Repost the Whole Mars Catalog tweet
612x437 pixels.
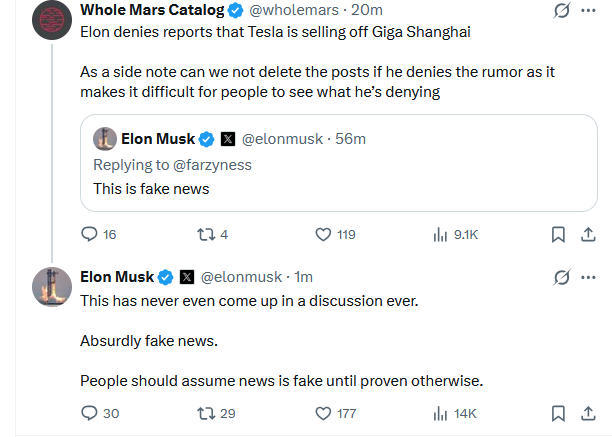click(x=205, y=234)
